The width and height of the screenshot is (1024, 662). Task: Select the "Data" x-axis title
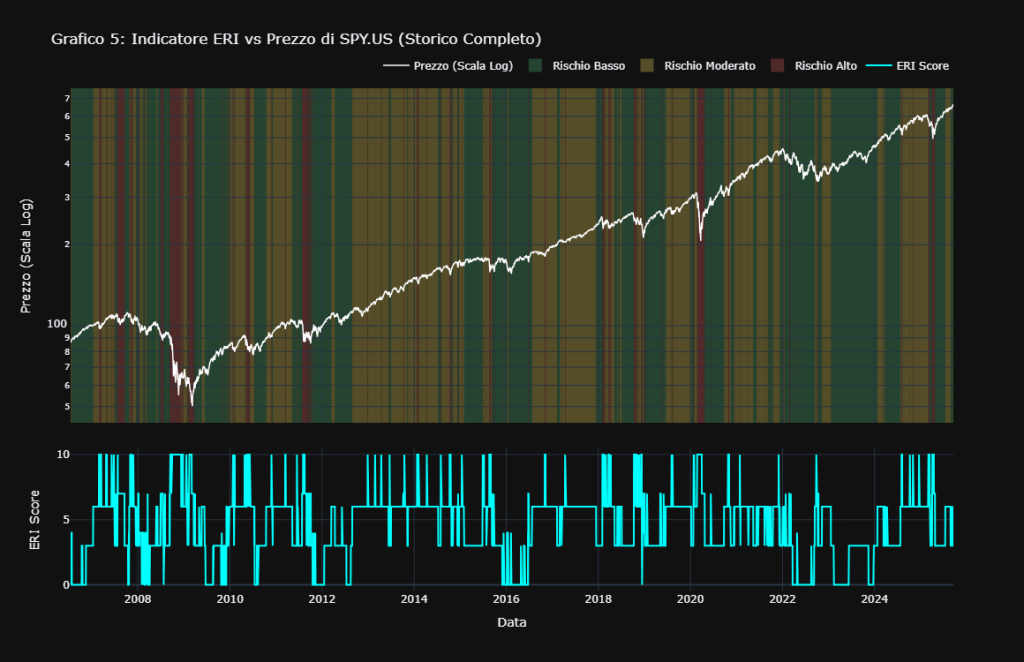(x=511, y=622)
